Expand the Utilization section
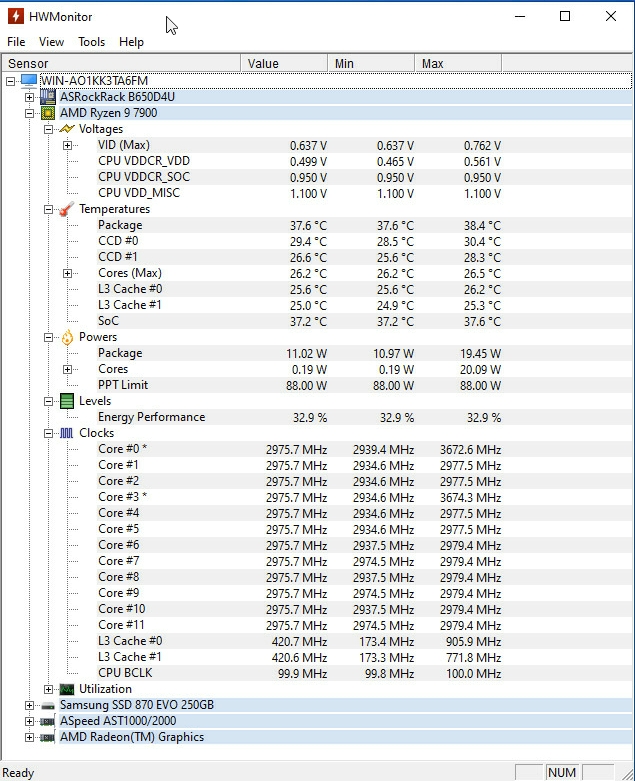 [48, 689]
